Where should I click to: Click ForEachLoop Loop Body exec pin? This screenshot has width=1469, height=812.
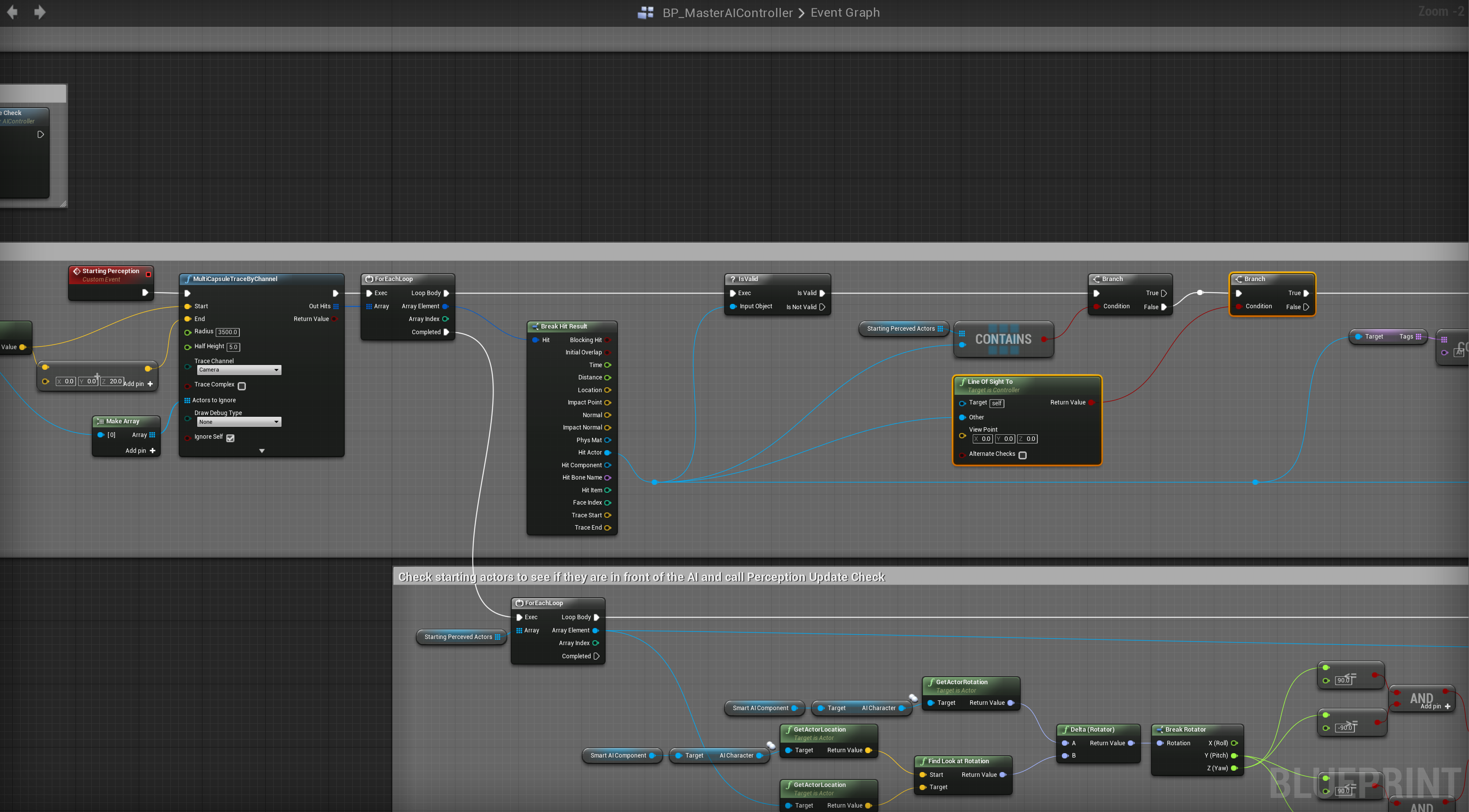point(447,293)
